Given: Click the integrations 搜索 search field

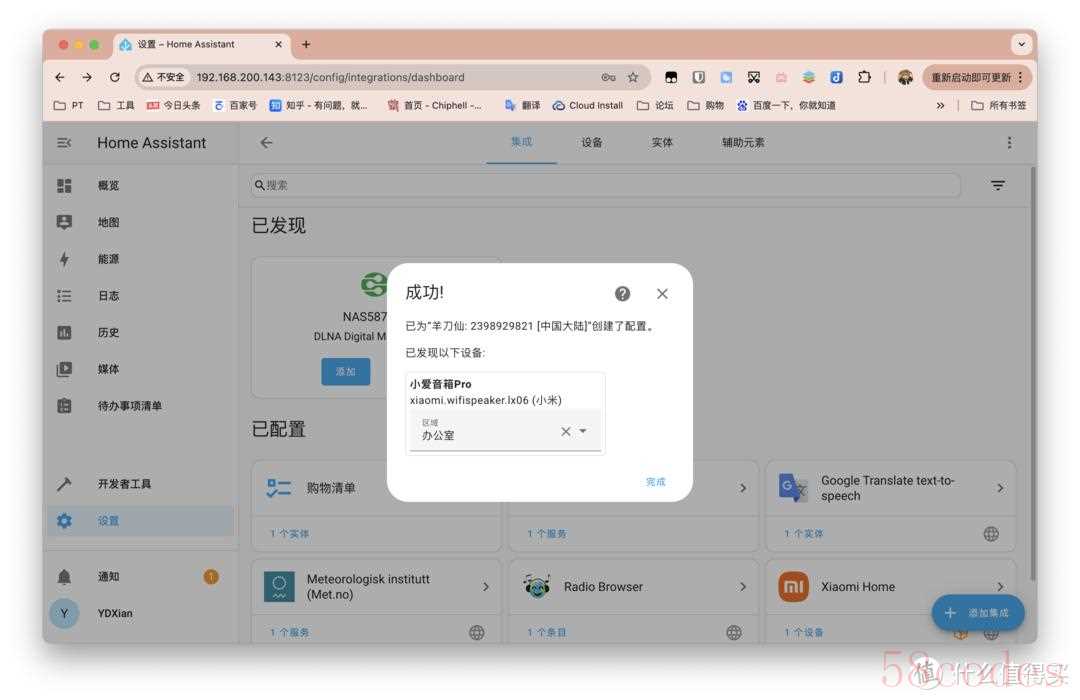Looking at the screenshot, I should 605,185.
